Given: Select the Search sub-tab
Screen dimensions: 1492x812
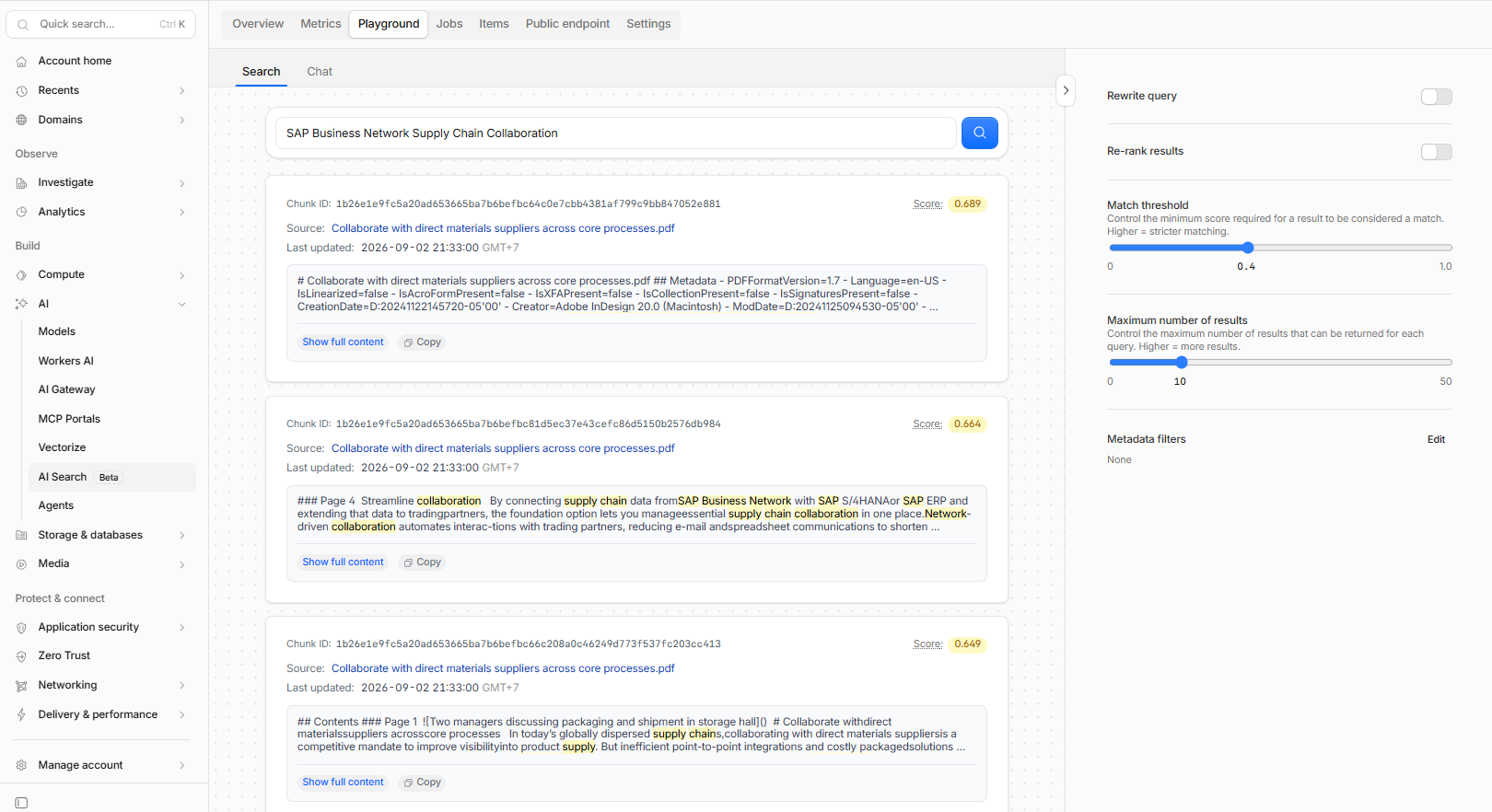Looking at the screenshot, I should pyautogui.click(x=261, y=72).
